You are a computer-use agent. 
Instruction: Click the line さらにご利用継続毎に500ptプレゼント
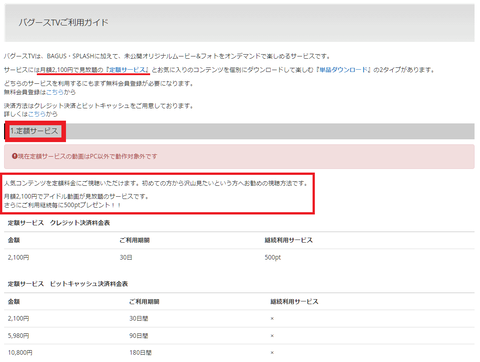(62, 205)
